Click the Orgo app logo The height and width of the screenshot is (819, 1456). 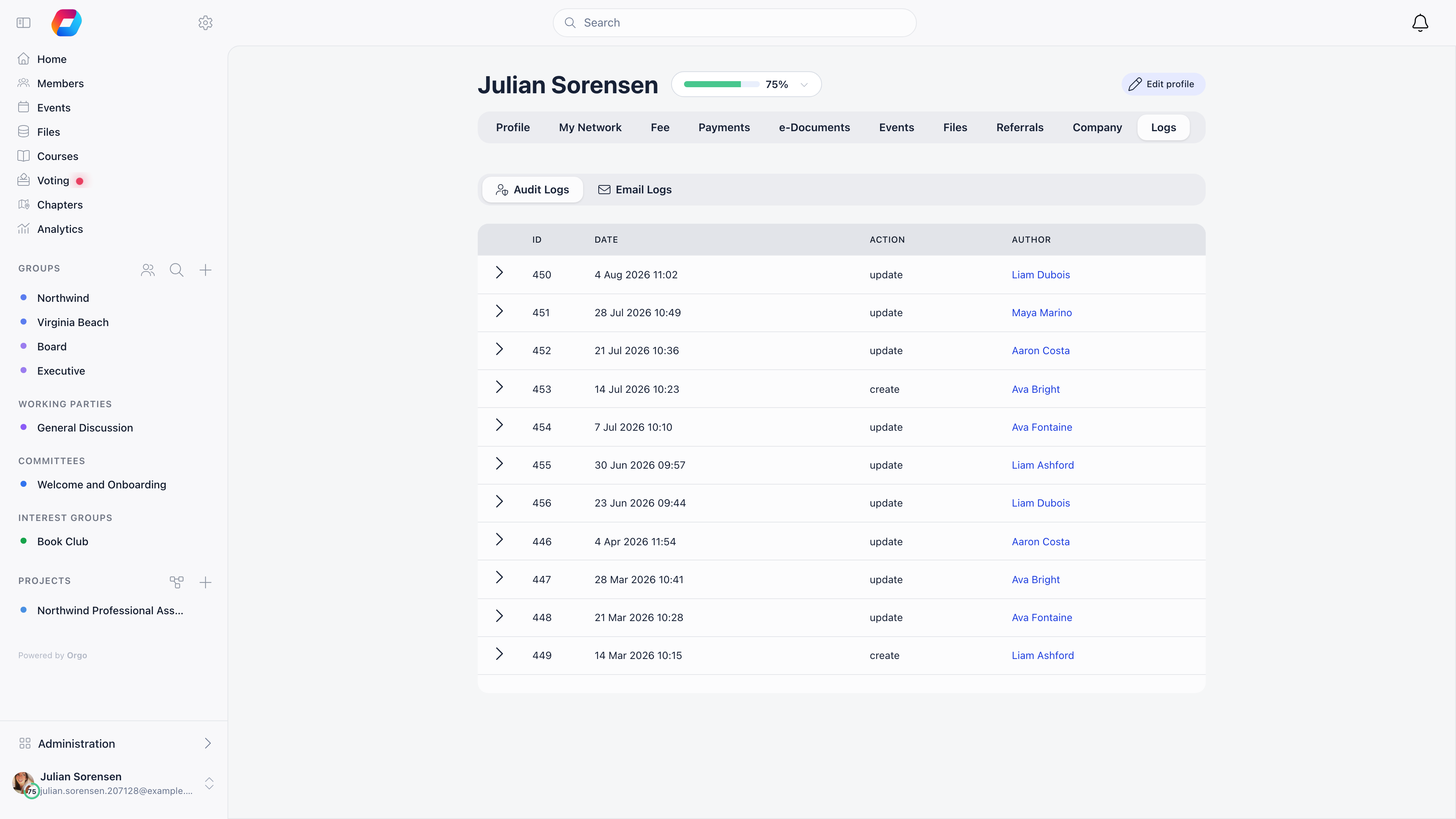click(67, 23)
